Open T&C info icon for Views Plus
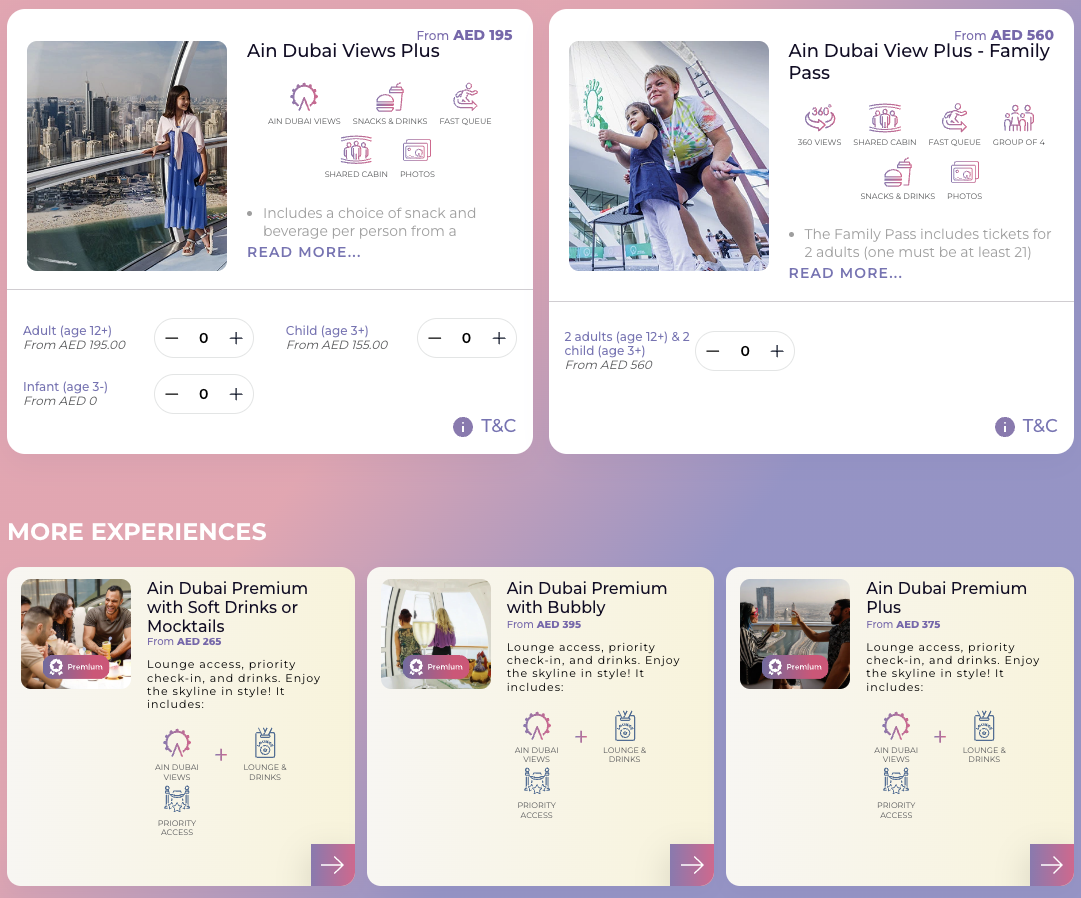Image resolution: width=1081 pixels, height=898 pixels. [x=463, y=427]
